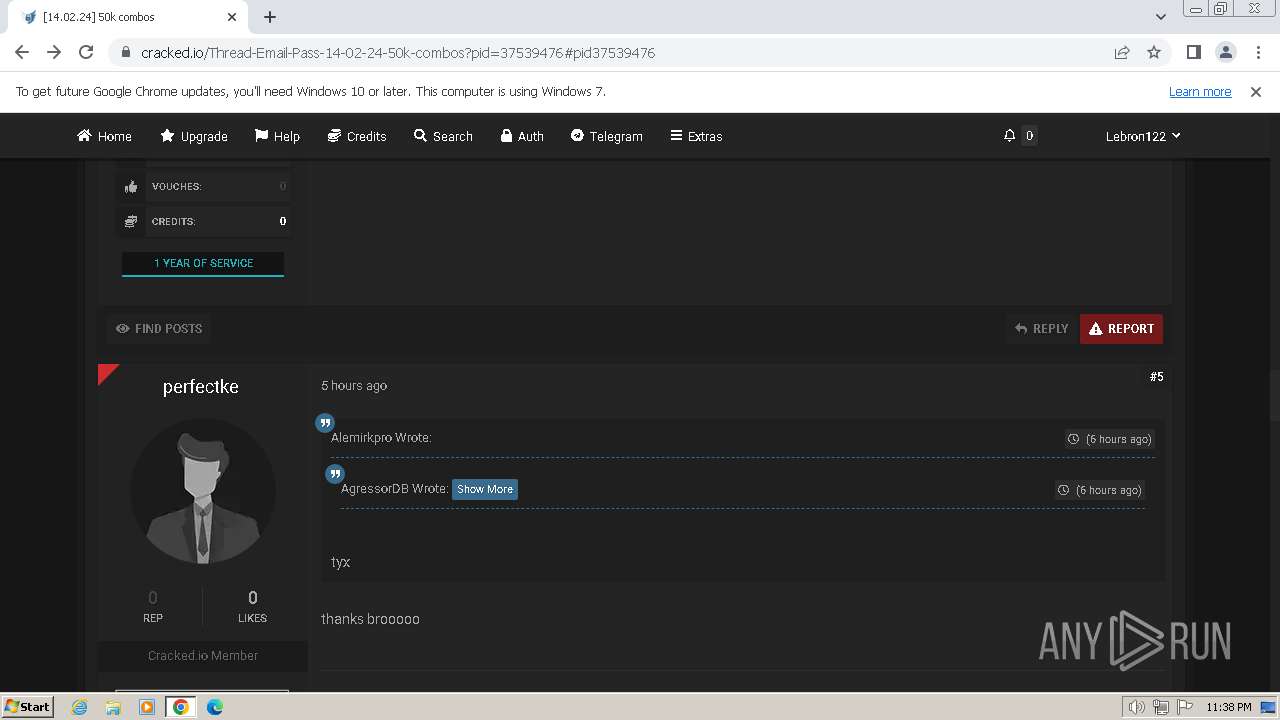Image resolution: width=1280 pixels, height=720 pixels.
Task: Expand Lebron122 user dropdown
Action: click(x=1143, y=136)
